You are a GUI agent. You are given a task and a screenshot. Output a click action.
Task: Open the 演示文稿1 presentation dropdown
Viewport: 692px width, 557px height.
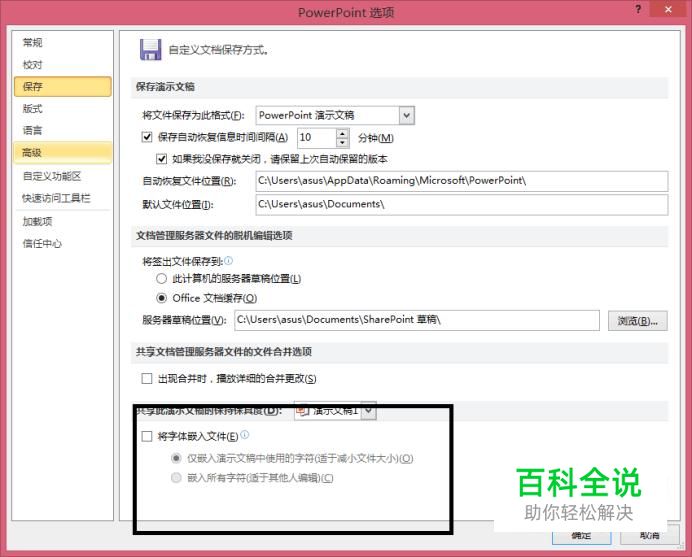tap(335, 411)
